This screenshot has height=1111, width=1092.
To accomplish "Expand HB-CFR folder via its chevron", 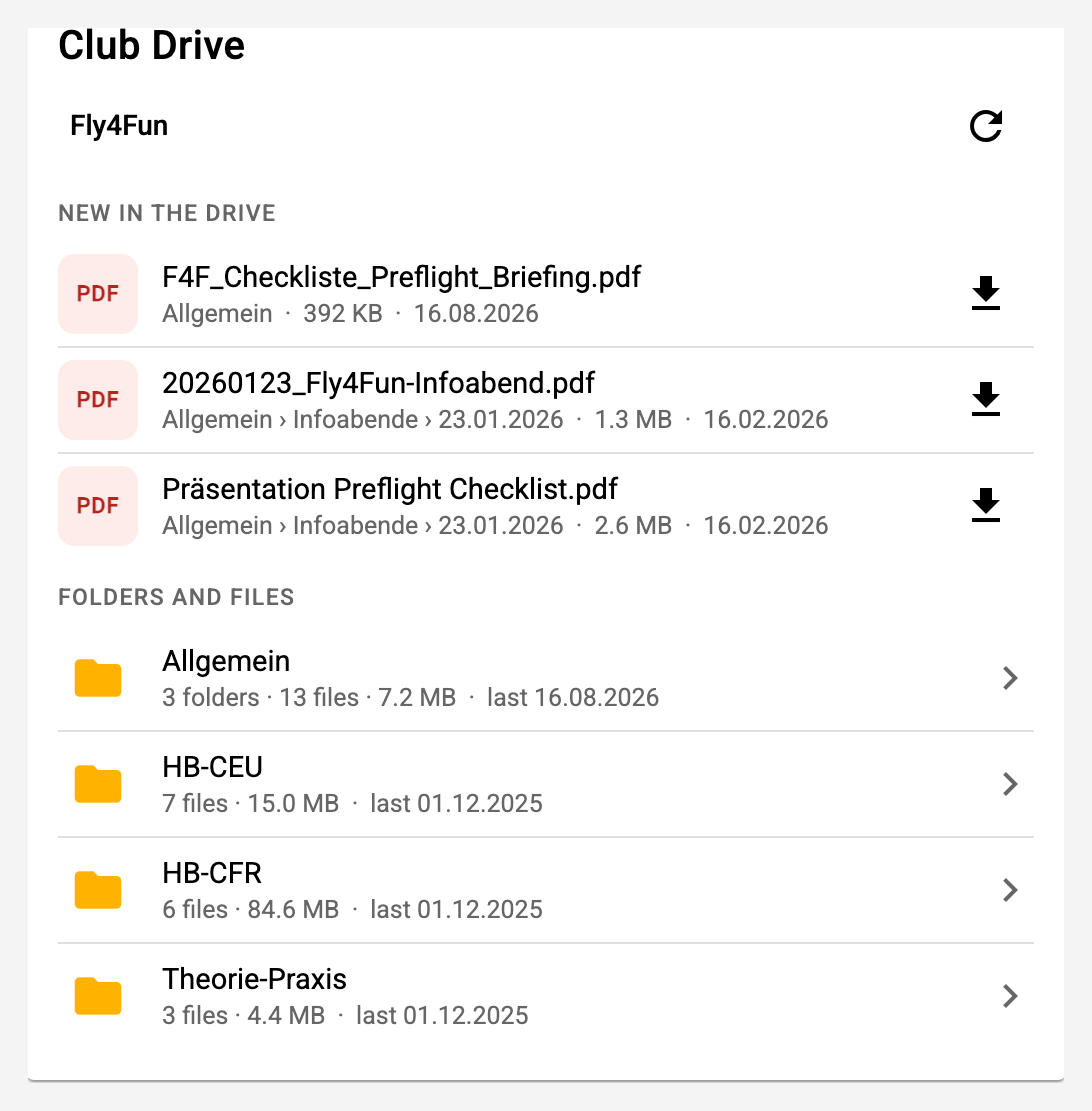I will point(1011,890).
